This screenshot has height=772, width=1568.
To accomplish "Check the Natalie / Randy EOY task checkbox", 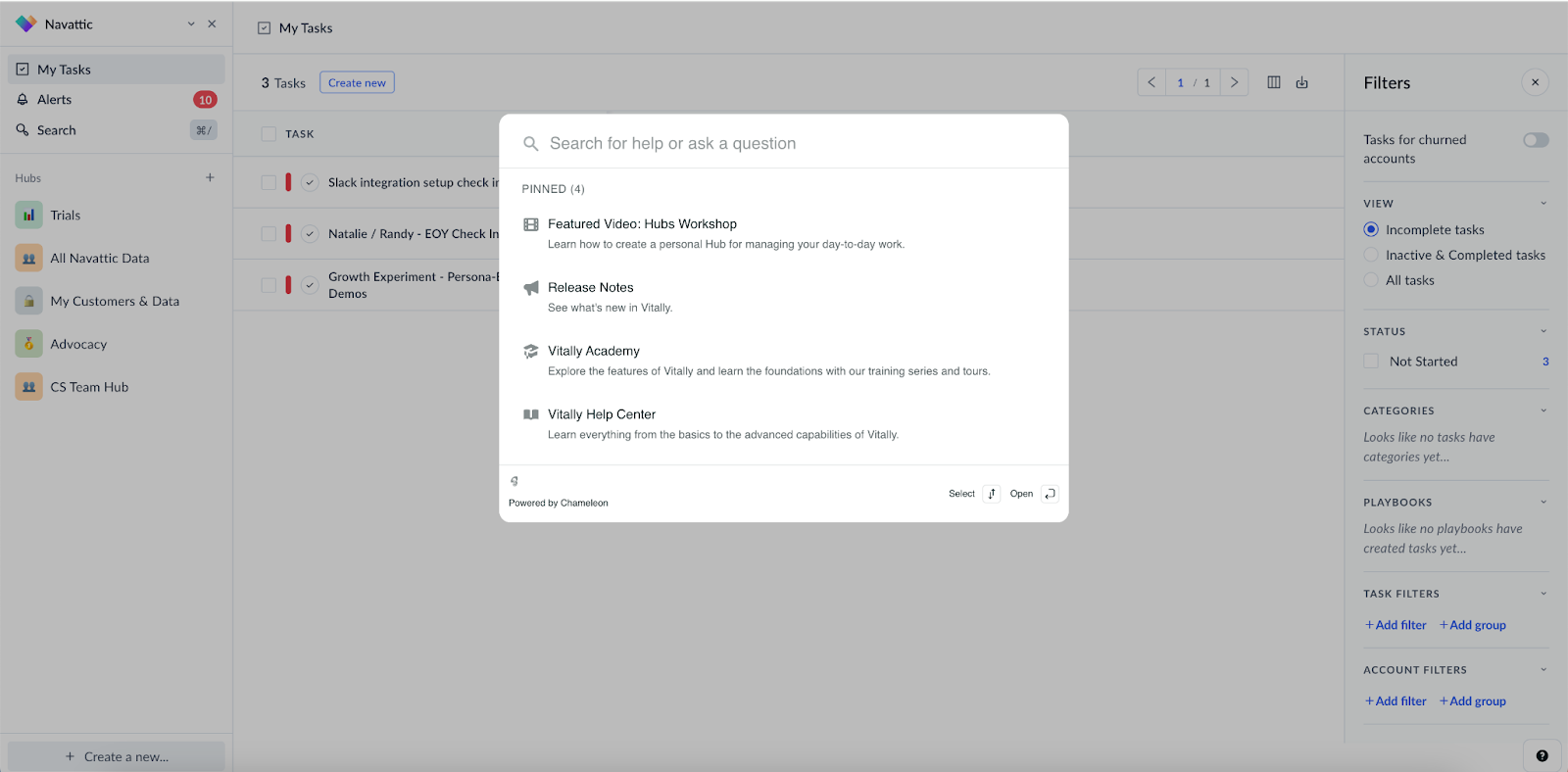I will click(x=269, y=233).
